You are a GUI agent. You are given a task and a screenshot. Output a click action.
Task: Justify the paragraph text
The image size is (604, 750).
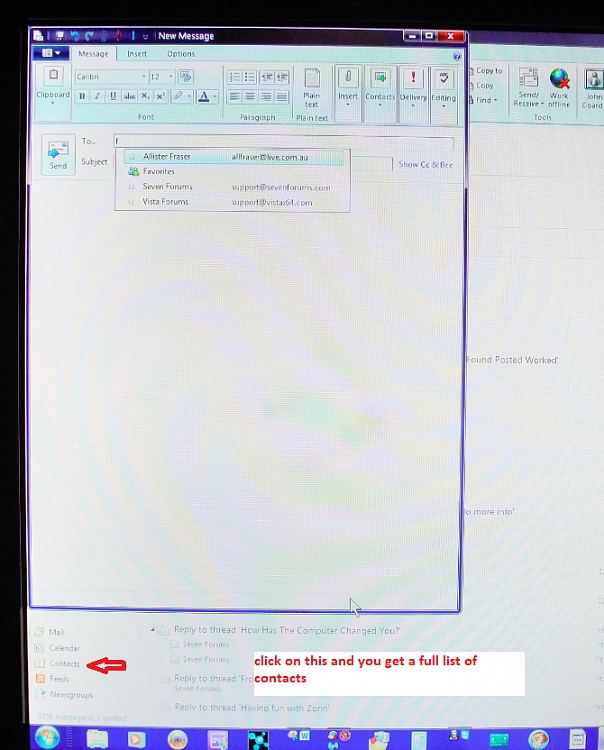[282, 97]
